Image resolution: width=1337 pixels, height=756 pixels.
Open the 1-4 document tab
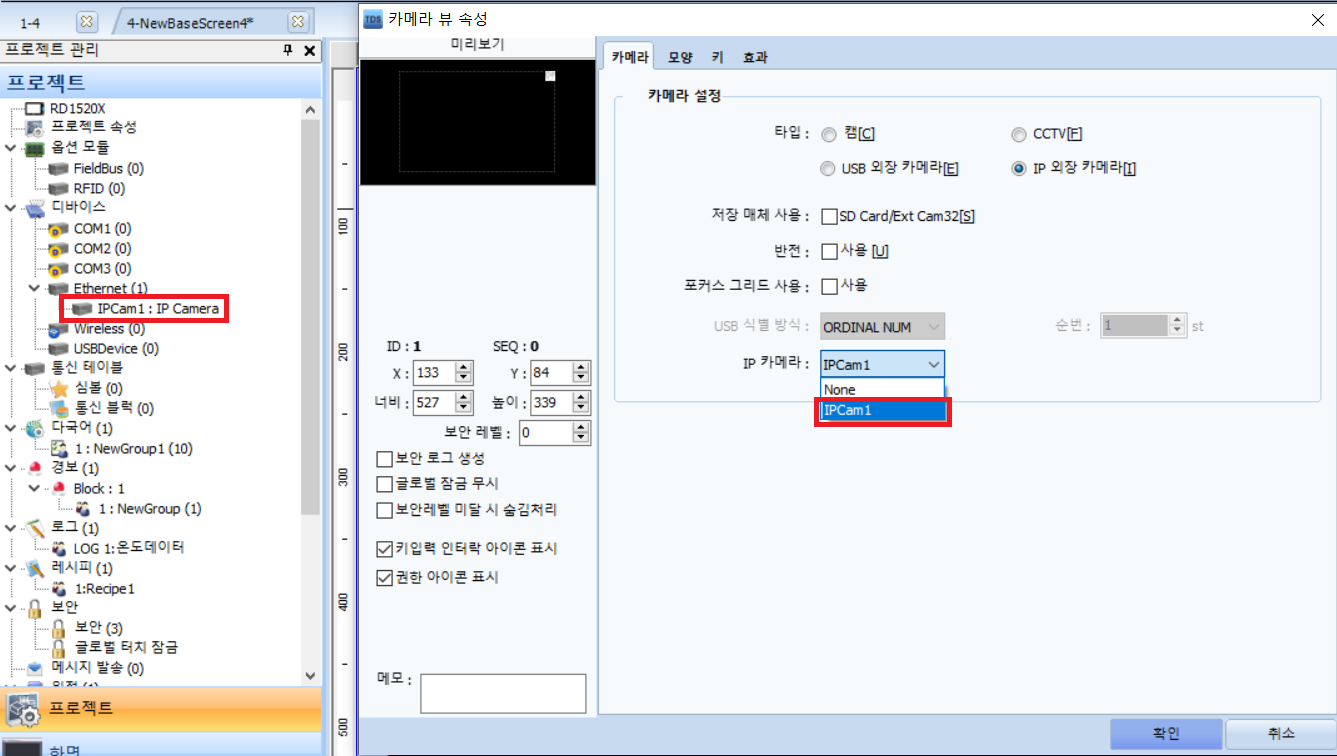pyautogui.click(x=30, y=21)
